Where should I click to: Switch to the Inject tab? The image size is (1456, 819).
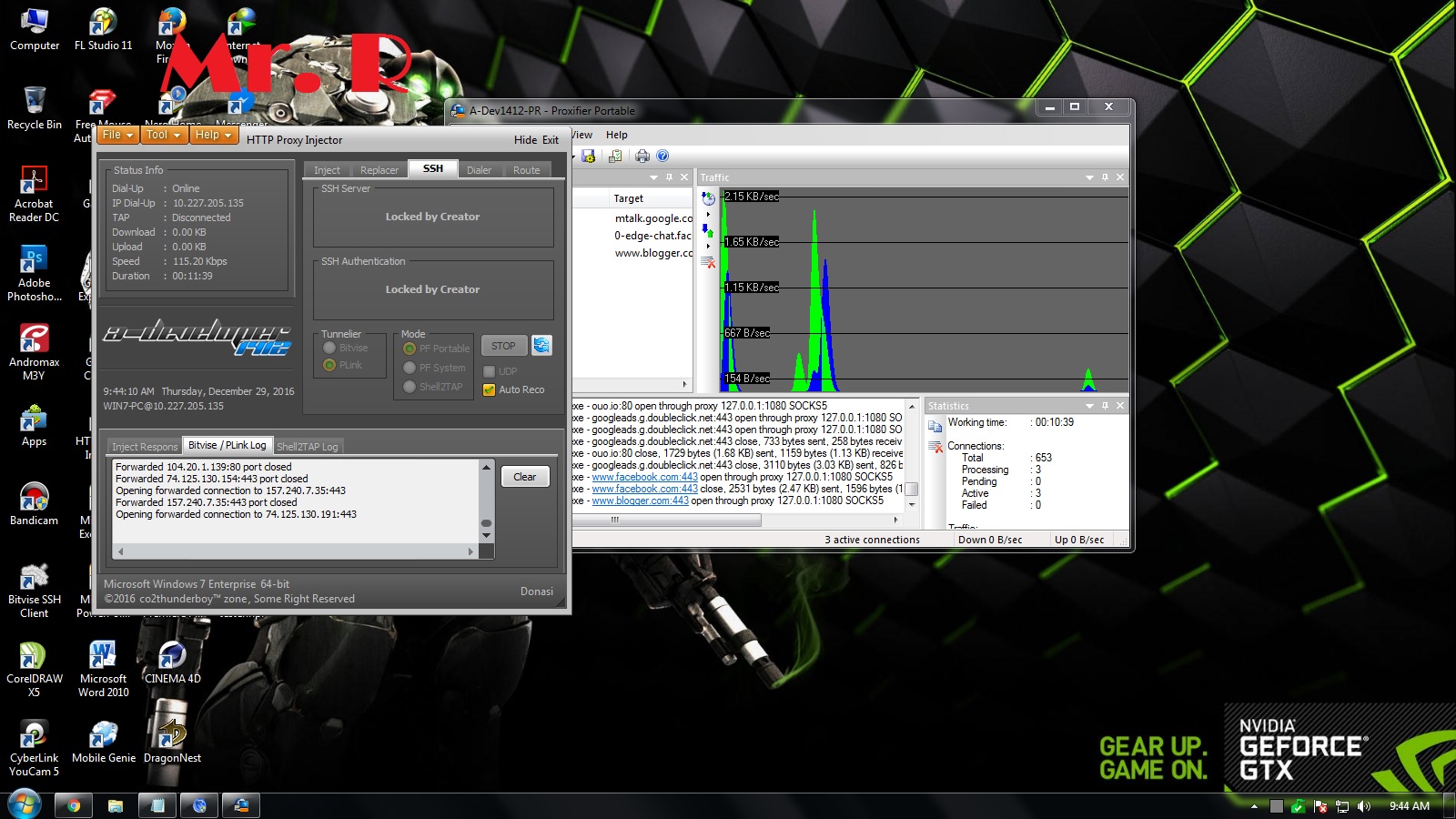click(x=327, y=170)
